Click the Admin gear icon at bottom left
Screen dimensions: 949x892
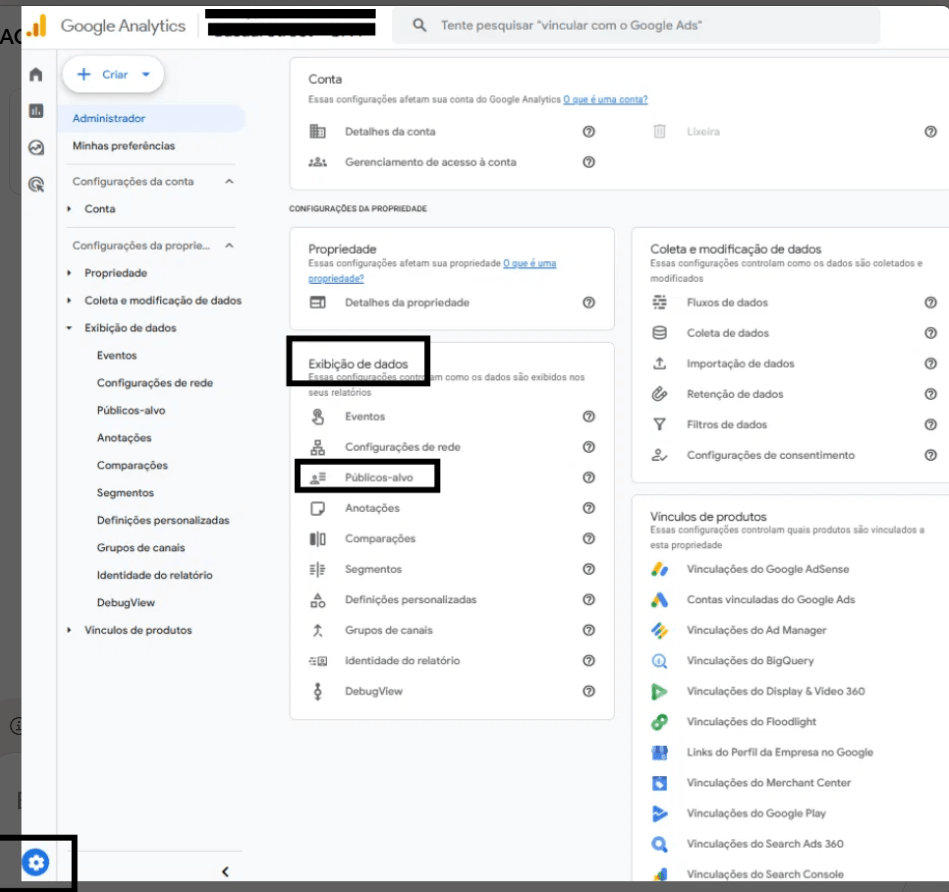tap(36, 862)
